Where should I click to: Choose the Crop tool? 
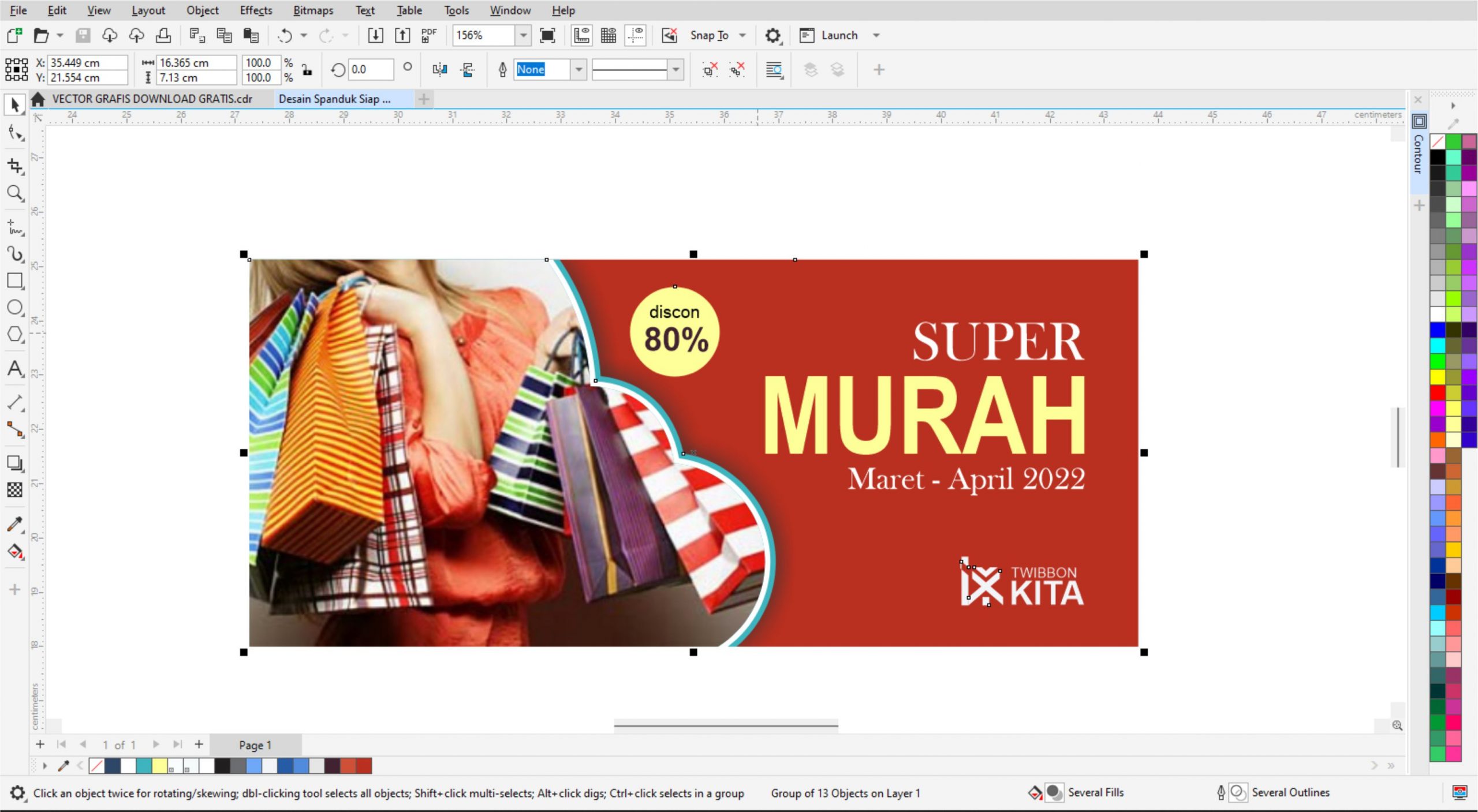[15, 166]
